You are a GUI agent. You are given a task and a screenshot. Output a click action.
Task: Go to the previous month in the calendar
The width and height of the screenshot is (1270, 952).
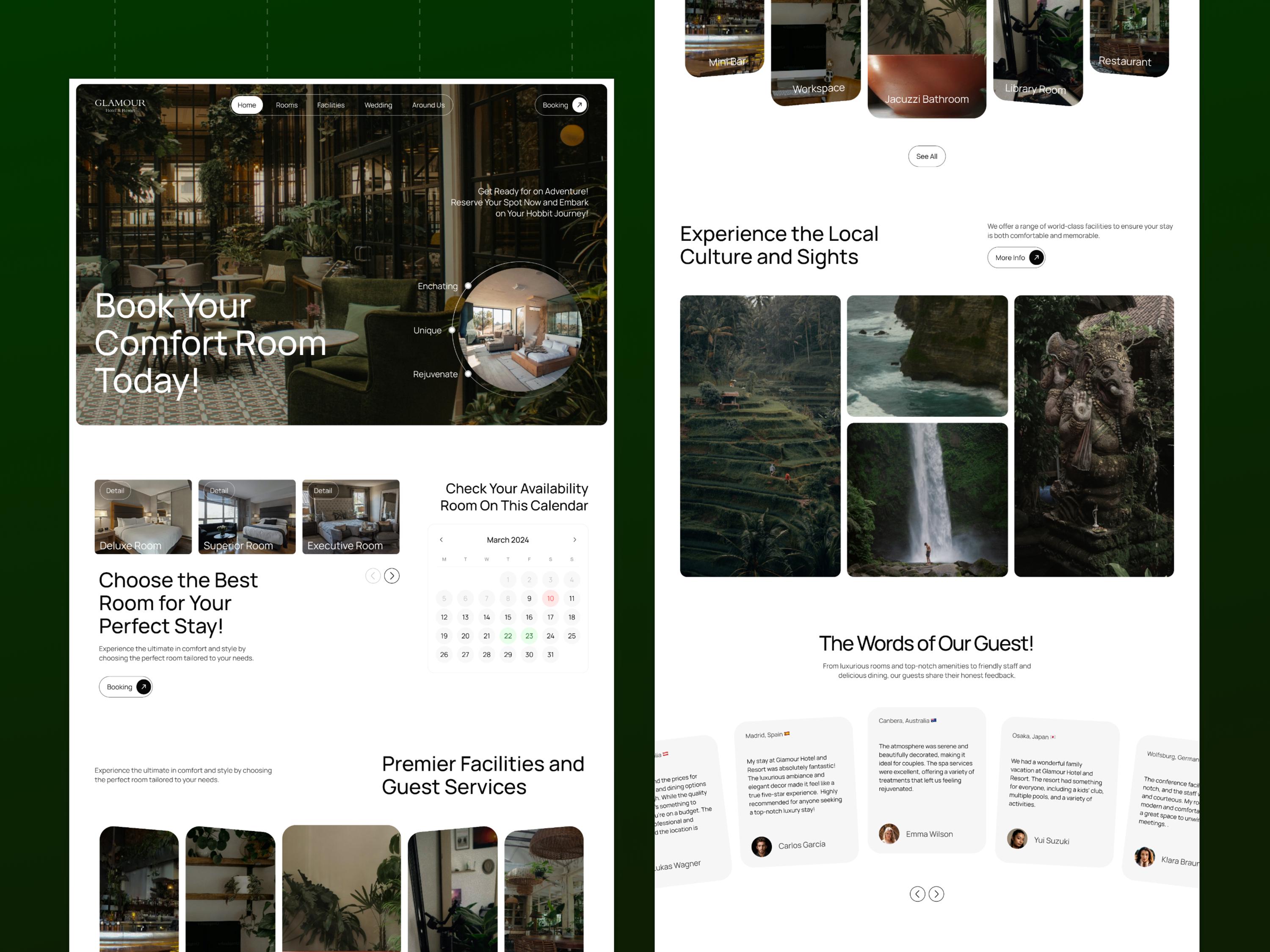click(x=442, y=539)
